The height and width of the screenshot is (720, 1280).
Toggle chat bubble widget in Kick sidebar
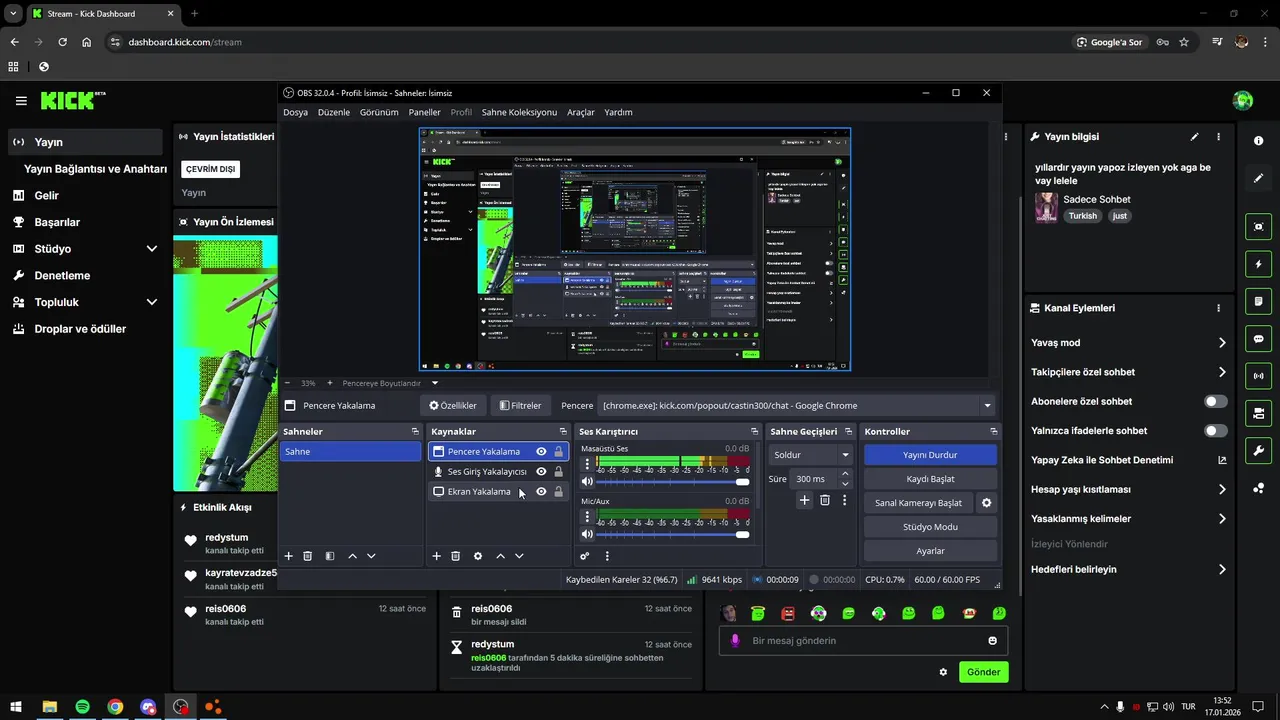click(1259, 339)
